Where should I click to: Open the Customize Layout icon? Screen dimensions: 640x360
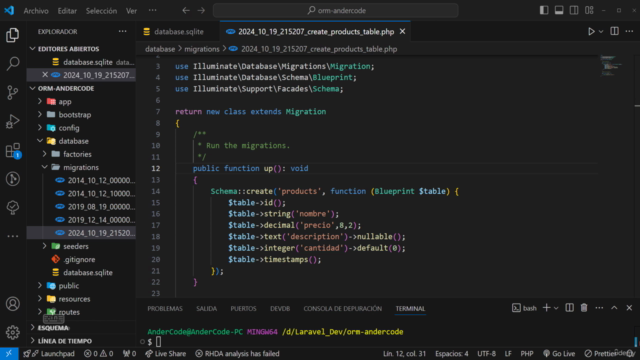[x=589, y=11]
